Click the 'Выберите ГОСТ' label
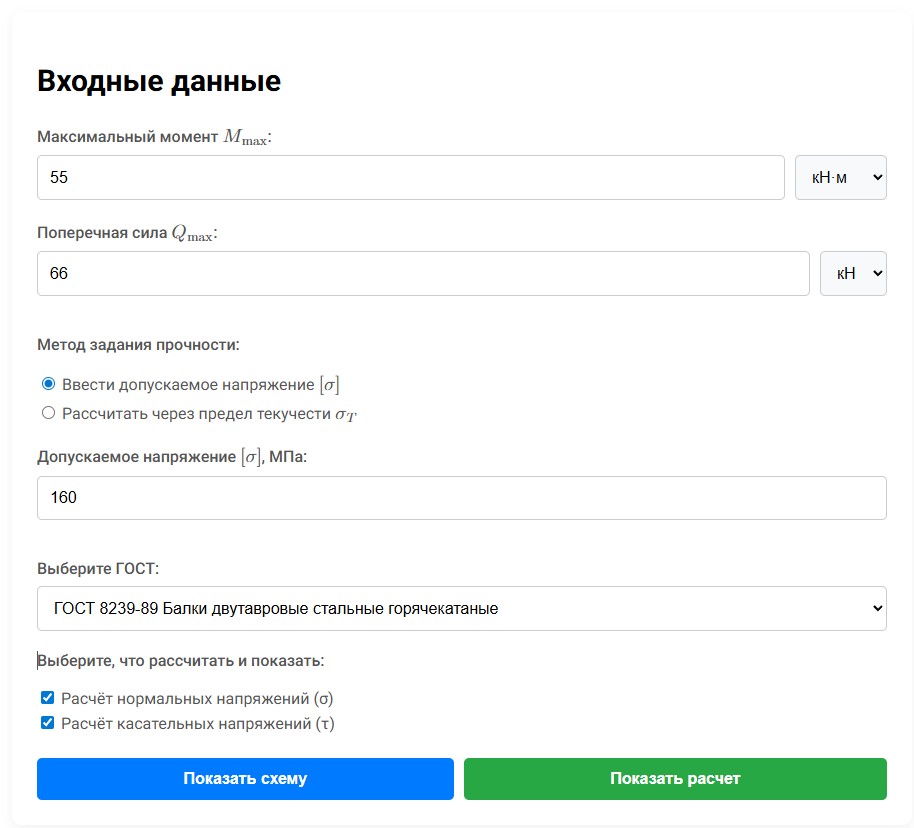Viewport: 914px width, 828px height. click(98, 568)
